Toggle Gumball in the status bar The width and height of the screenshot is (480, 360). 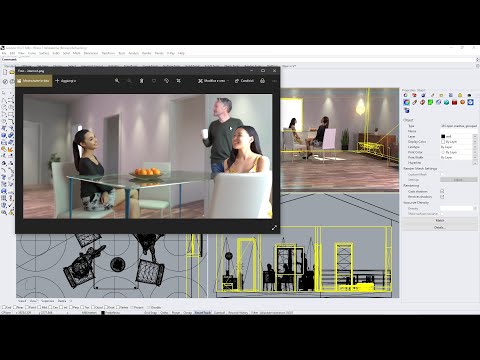click(219, 313)
